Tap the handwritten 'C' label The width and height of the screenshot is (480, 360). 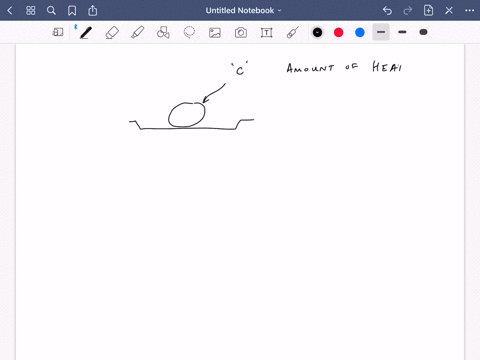click(x=240, y=69)
